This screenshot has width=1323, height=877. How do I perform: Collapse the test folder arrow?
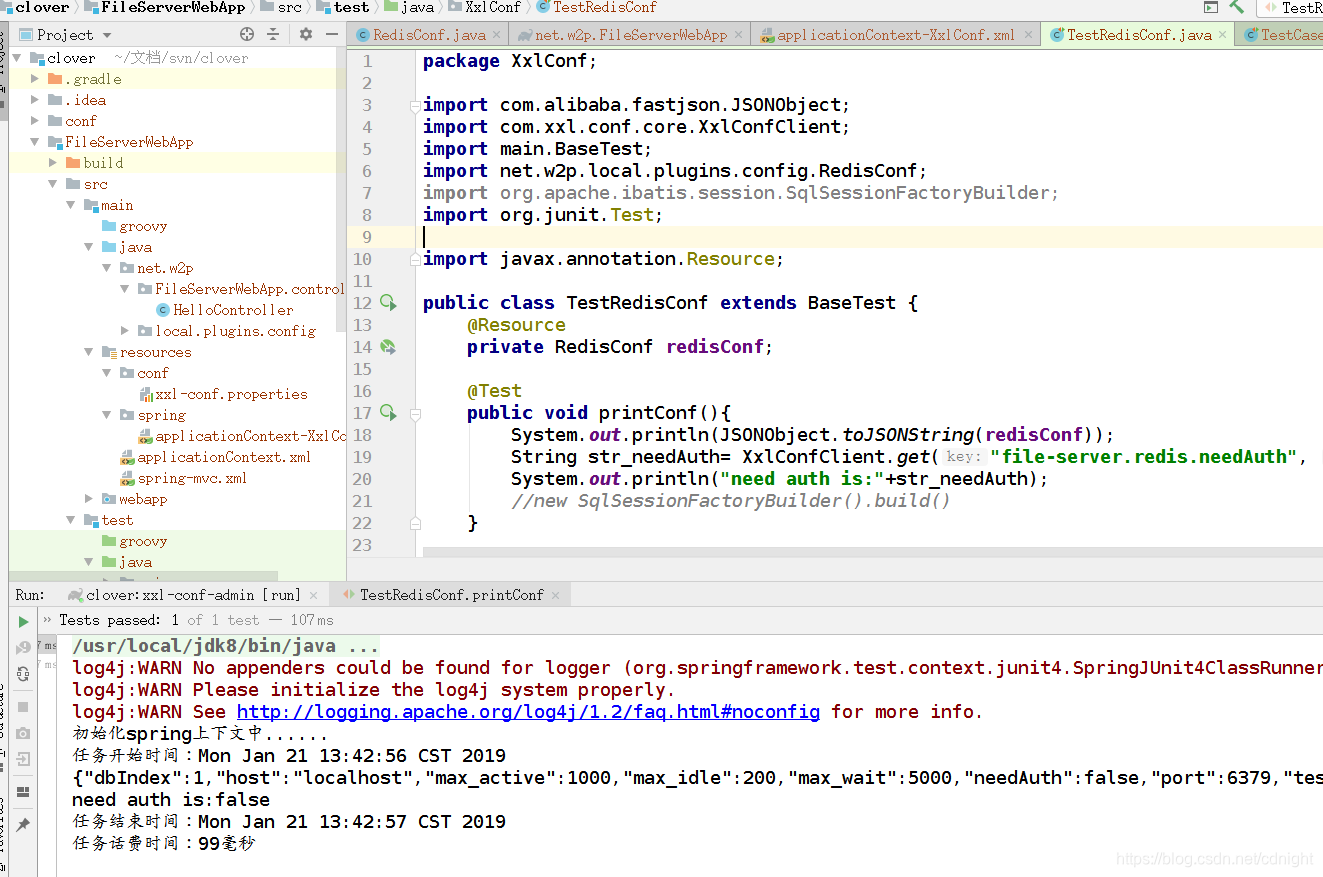(72, 520)
